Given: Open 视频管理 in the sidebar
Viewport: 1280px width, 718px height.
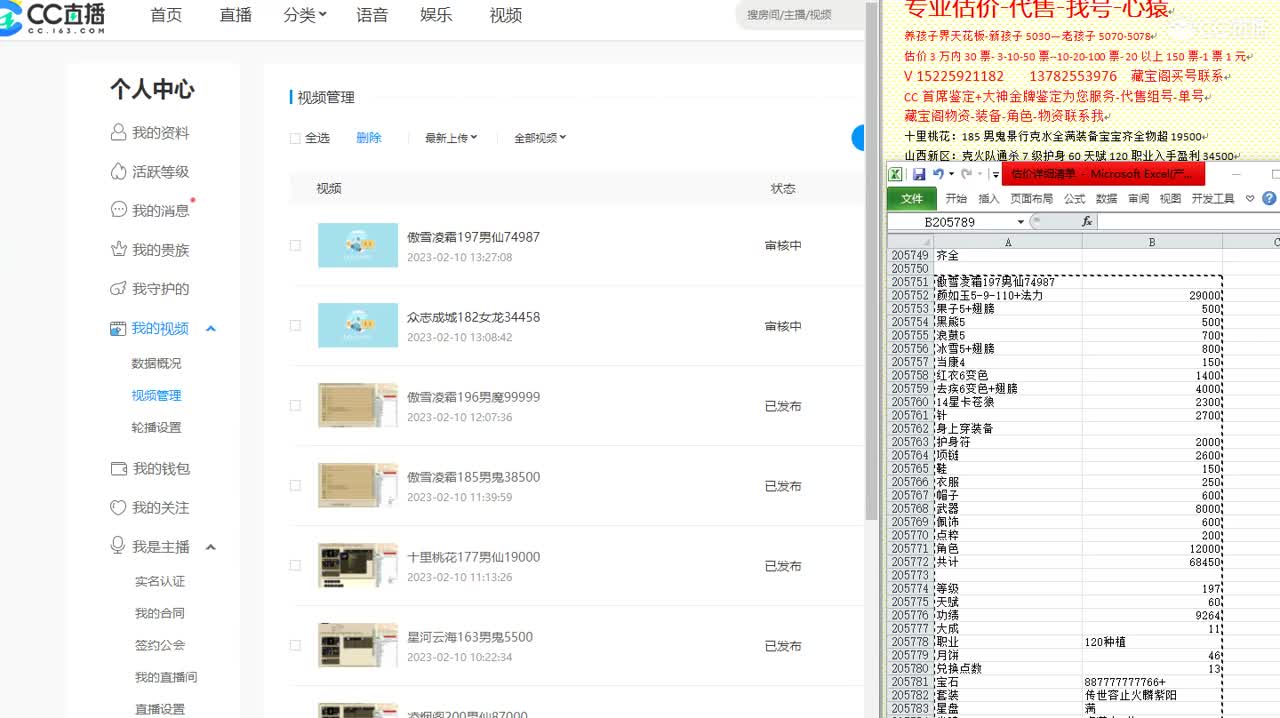Looking at the screenshot, I should coord(156,396).
